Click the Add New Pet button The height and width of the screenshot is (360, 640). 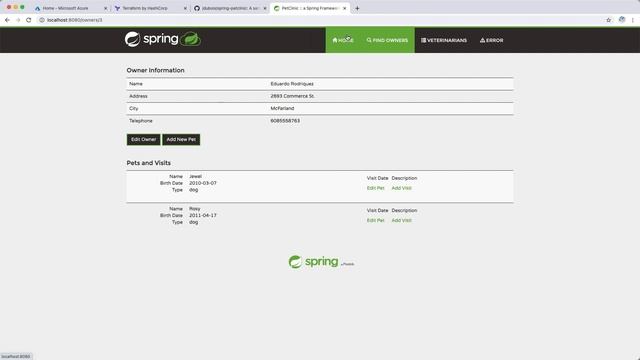181,140
